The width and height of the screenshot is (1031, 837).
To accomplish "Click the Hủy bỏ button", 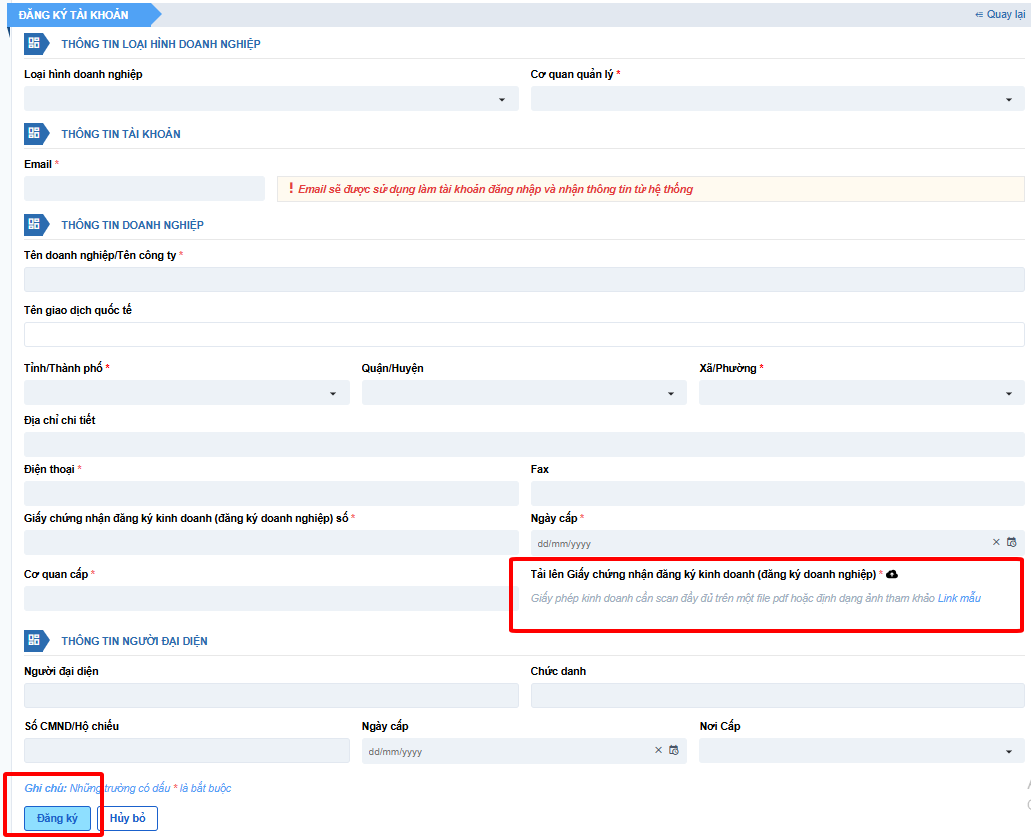I will click(128, 818).
